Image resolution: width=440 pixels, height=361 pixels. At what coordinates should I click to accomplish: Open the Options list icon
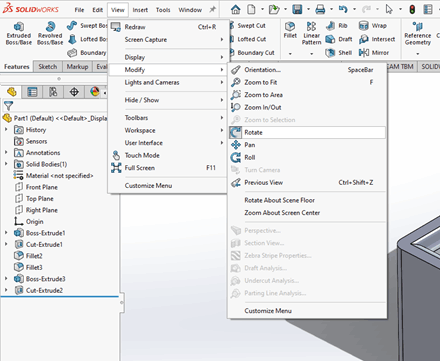tap(428, 9)
